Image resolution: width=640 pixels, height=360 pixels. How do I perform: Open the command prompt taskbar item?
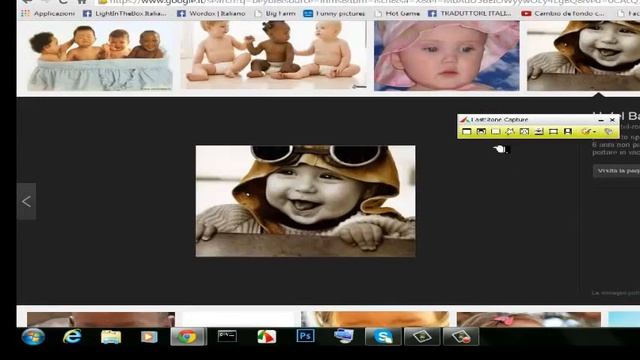pos(227,336)
